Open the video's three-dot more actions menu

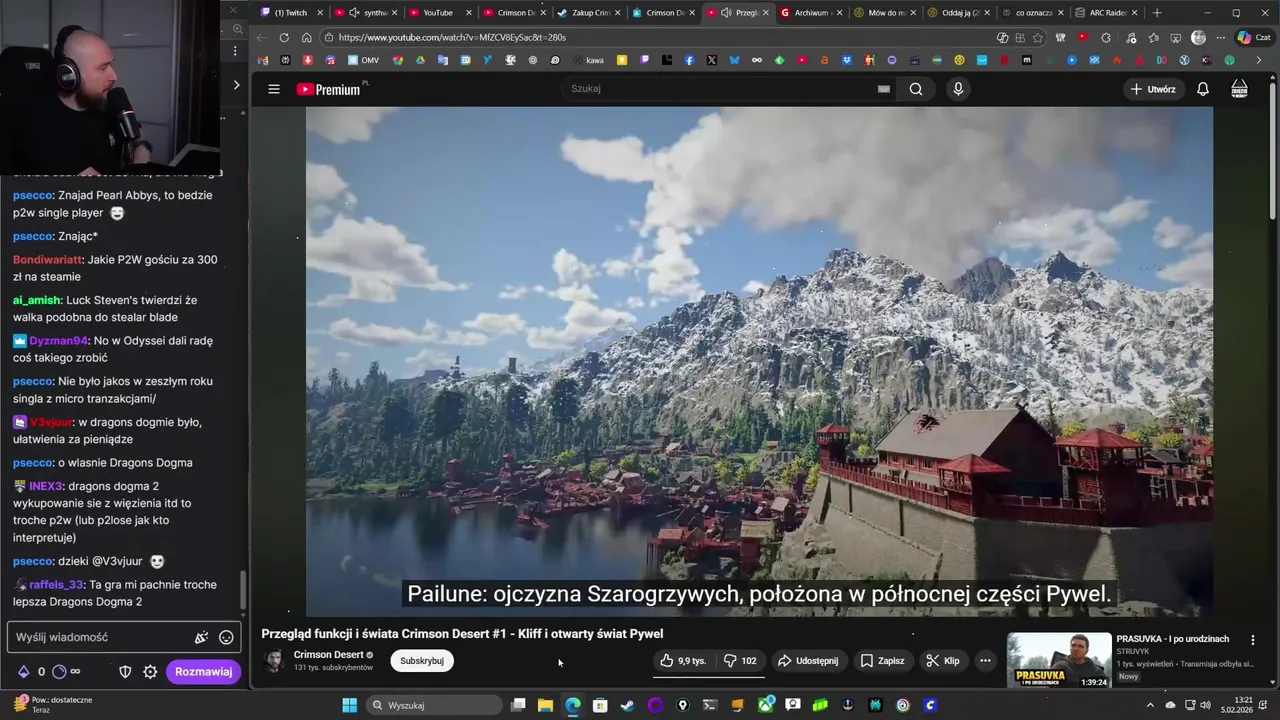(985, 661)
